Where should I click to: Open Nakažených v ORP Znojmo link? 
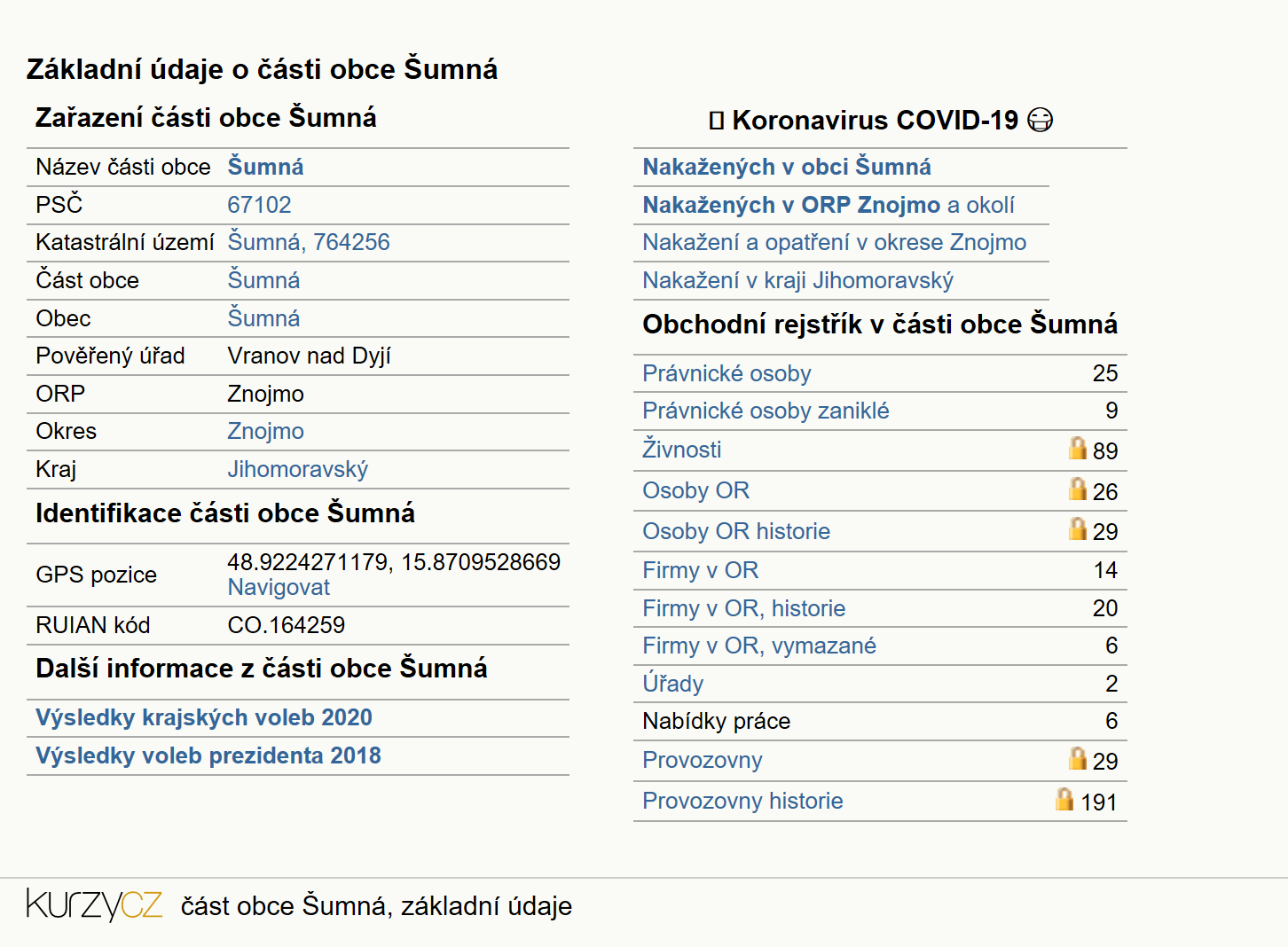[x=791, y=205]
